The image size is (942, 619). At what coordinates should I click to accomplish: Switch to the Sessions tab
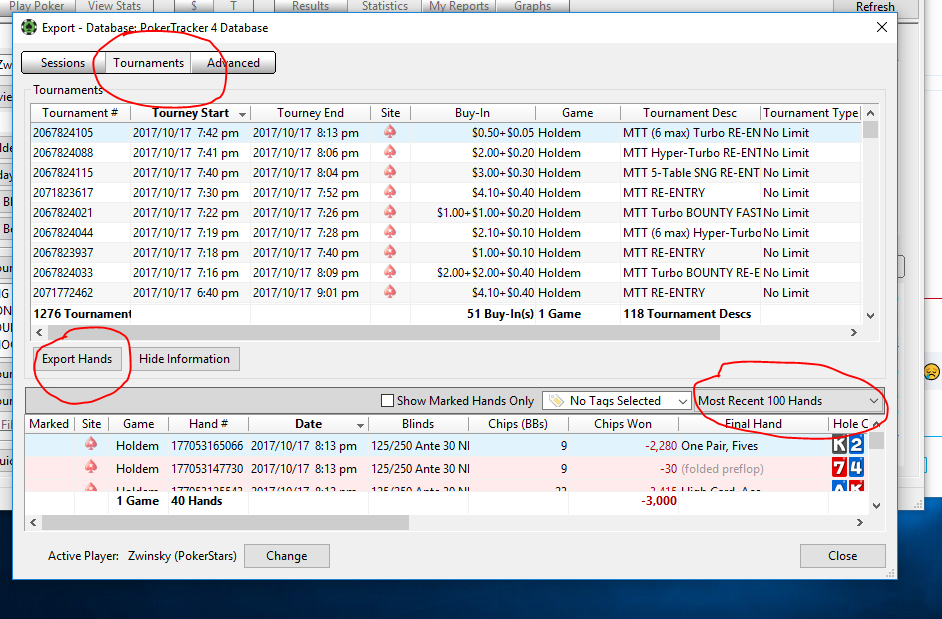pyautogui.click(x=63, y=63)
